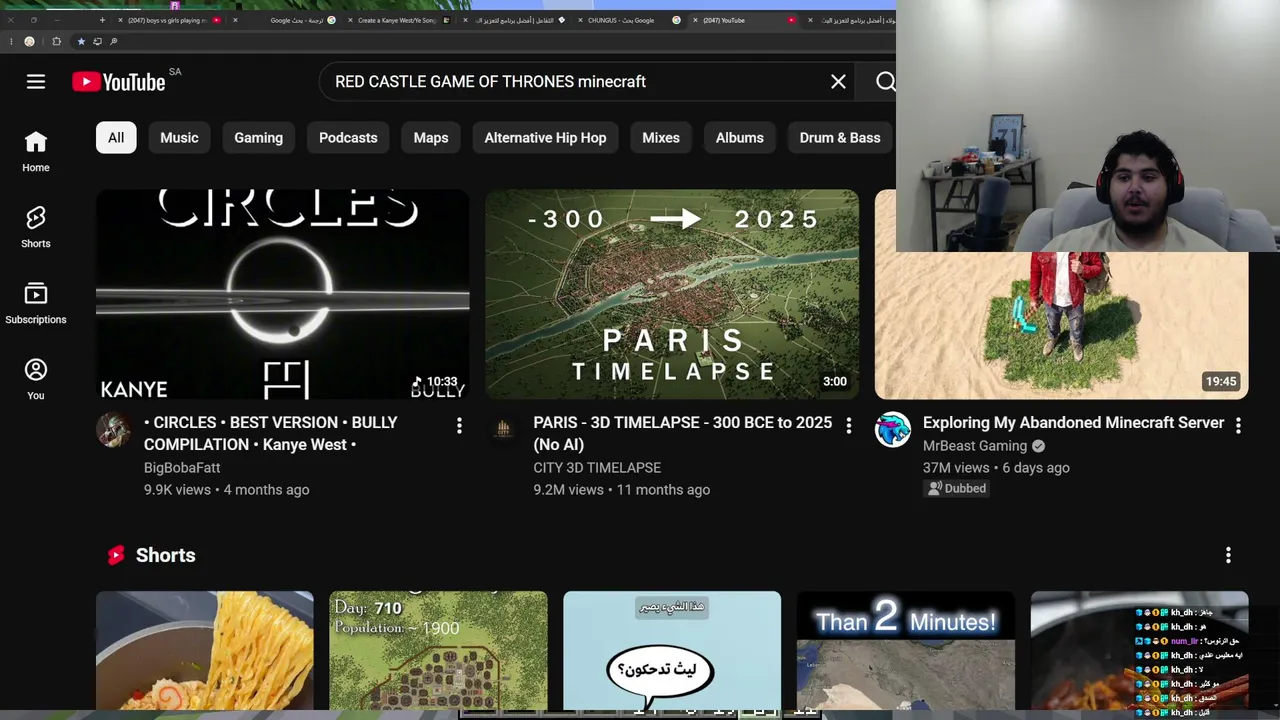Open the browser extensions puzzle icon
1280x720 pixels.
(56, 41)
